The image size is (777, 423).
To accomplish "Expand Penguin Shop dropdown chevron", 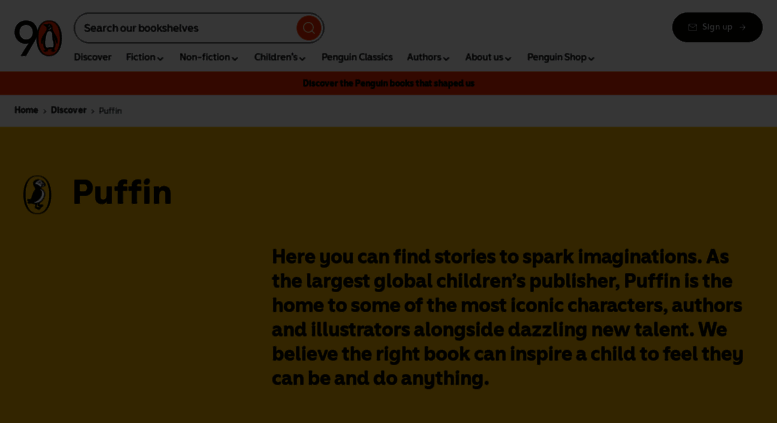I will coord(591,58).
